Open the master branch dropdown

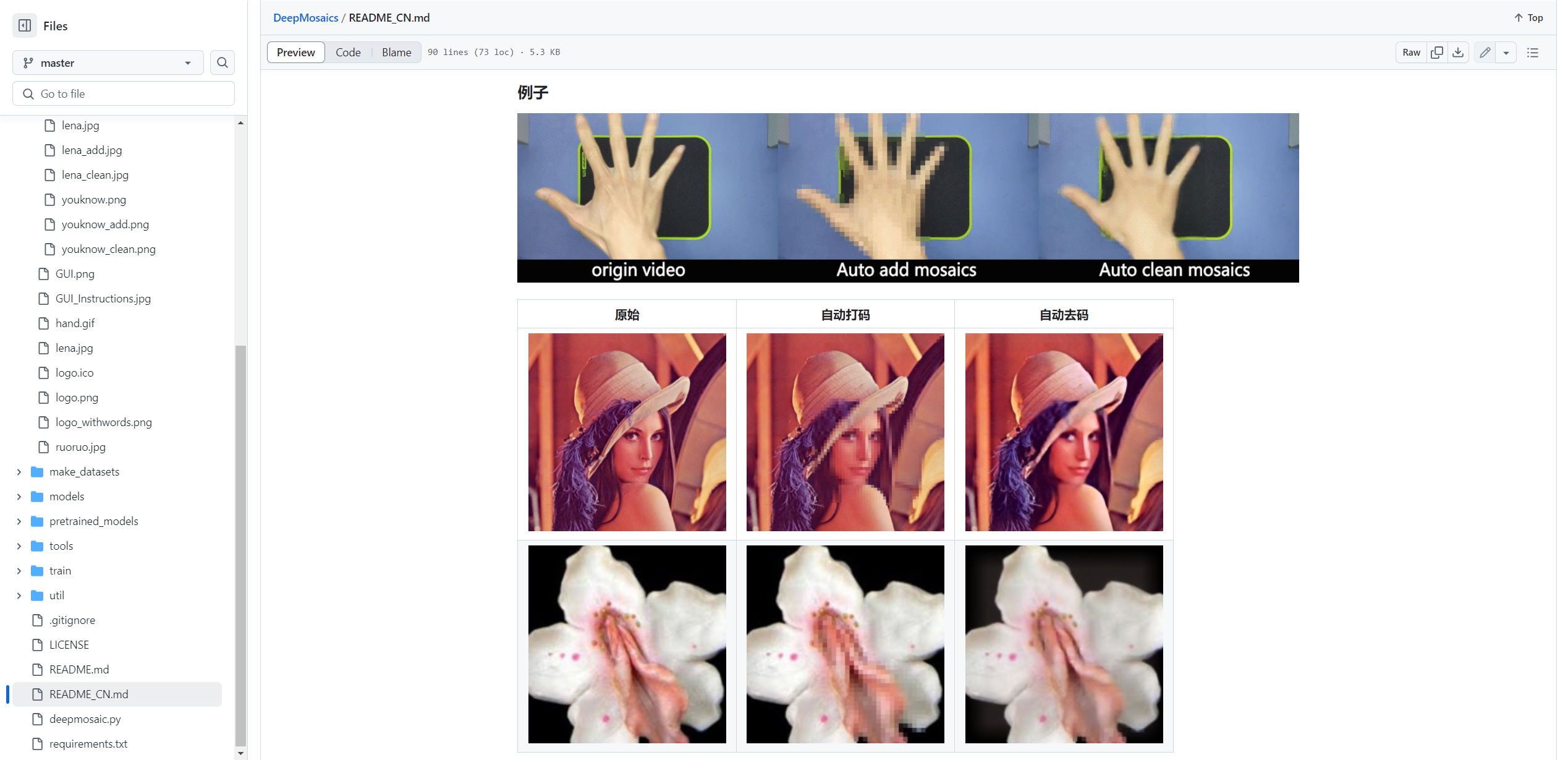pyautogui.click(x=108, y=62)
